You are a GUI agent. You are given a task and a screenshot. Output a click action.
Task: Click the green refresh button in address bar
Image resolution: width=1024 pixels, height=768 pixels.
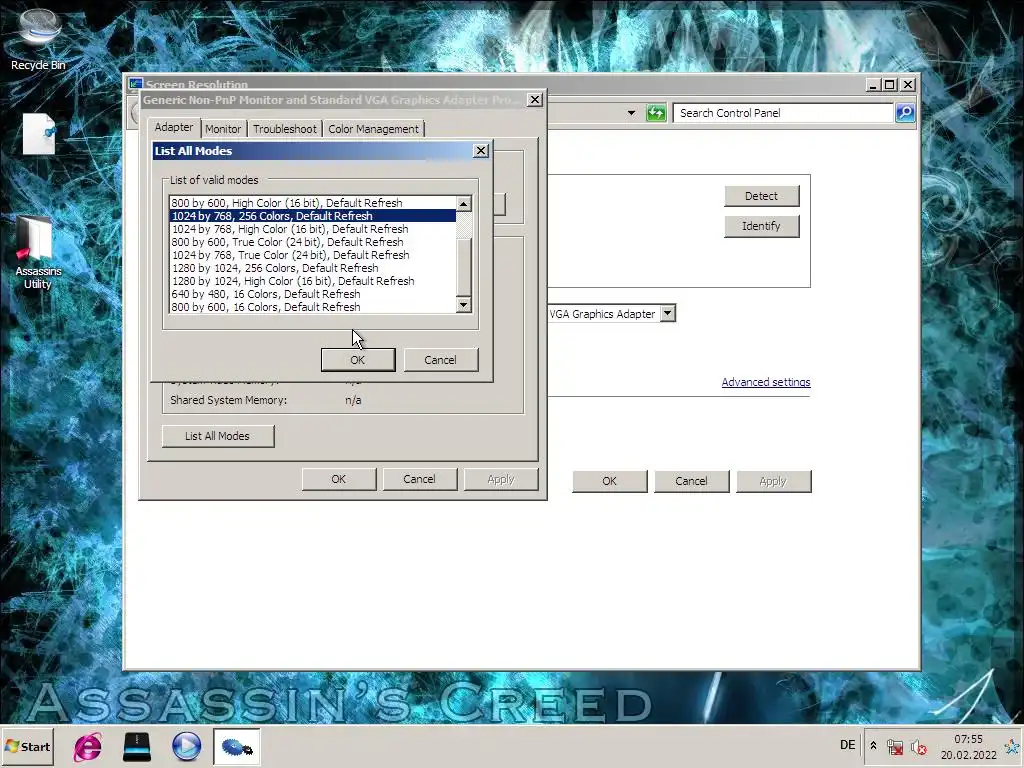(656, 113)
